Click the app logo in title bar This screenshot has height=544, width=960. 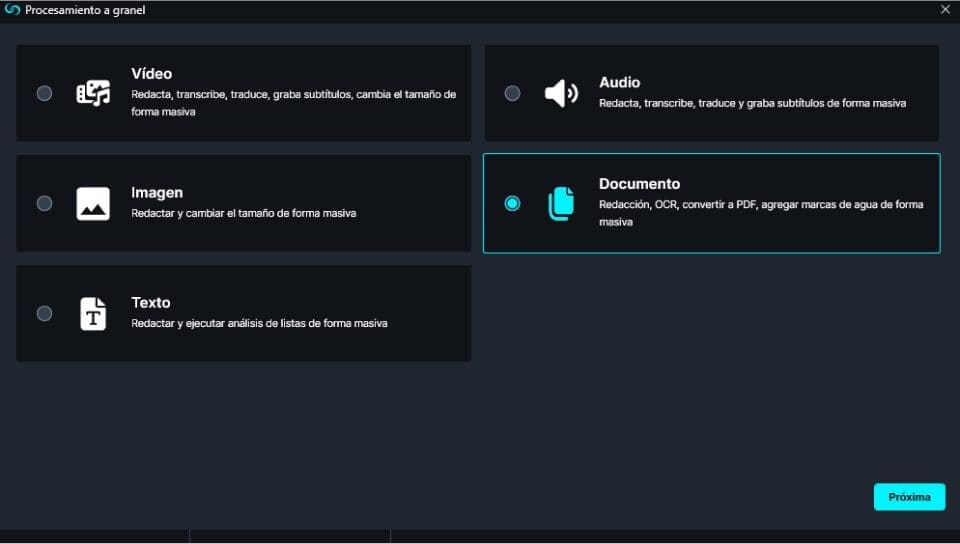[12, 9]
